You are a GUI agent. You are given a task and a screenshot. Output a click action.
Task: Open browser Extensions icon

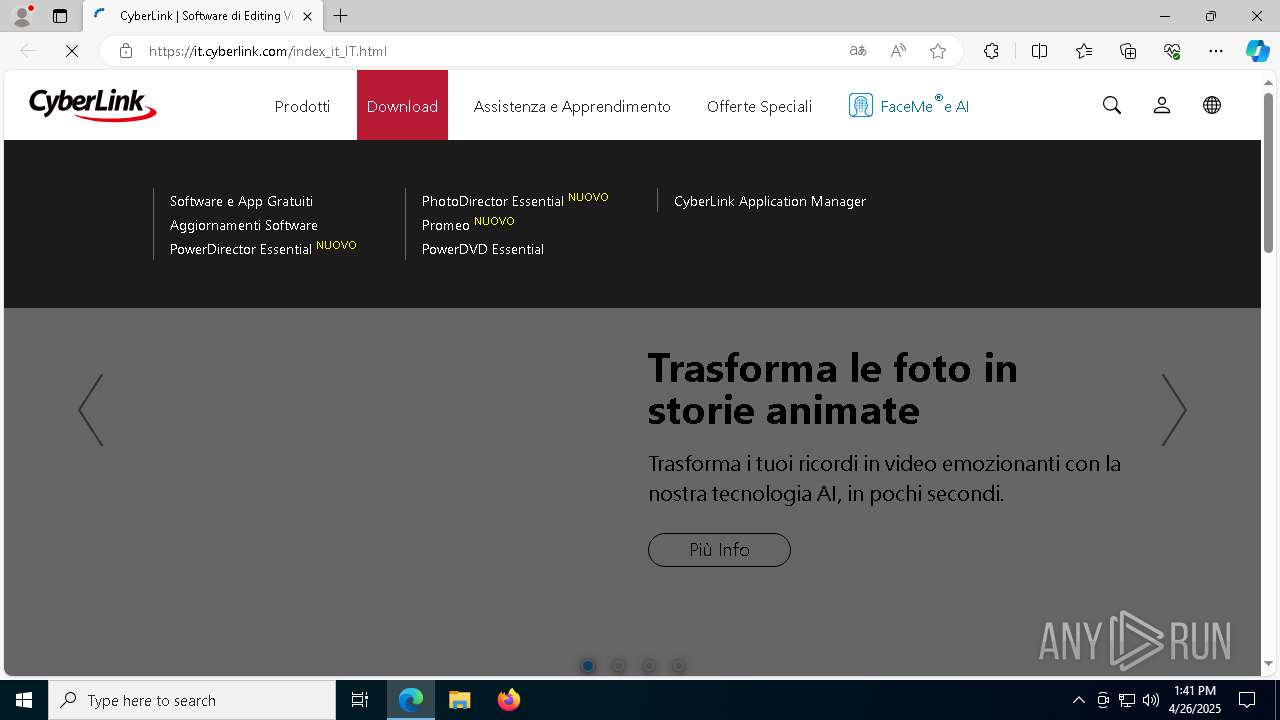pyautogui.click(x=991, y=51)
